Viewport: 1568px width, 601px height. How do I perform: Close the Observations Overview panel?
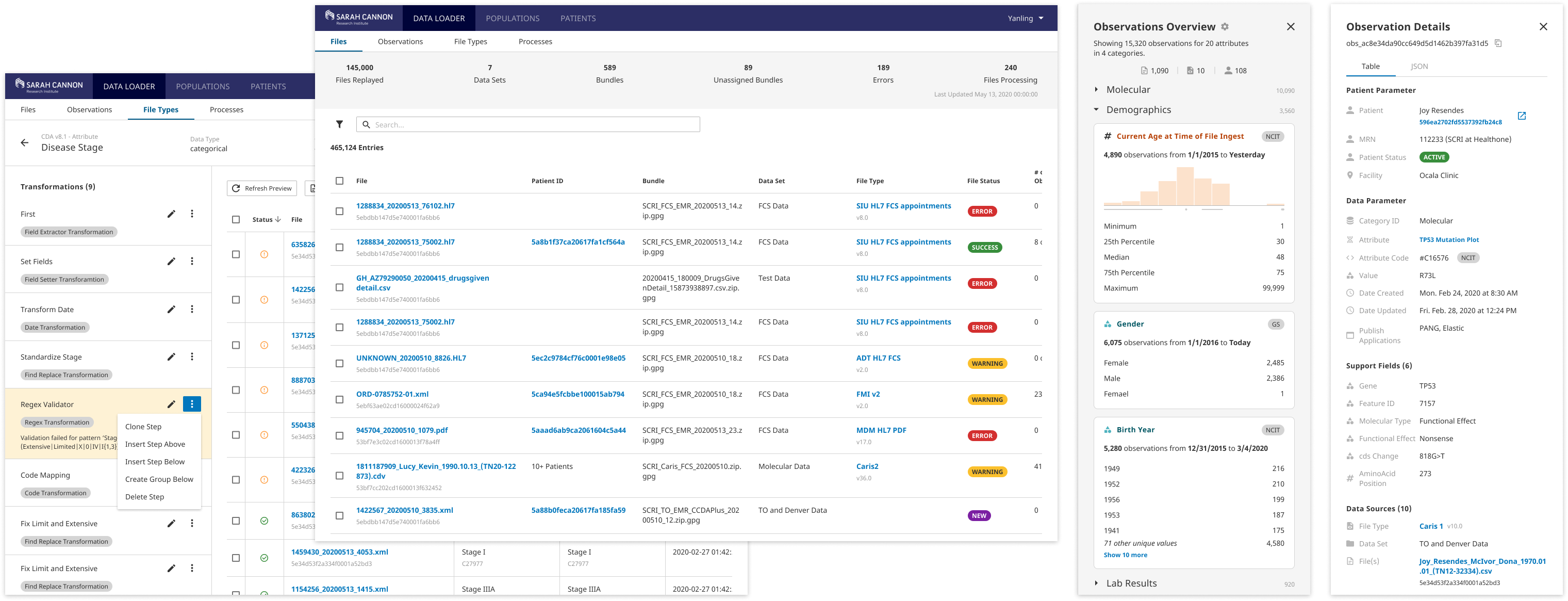1291,27
